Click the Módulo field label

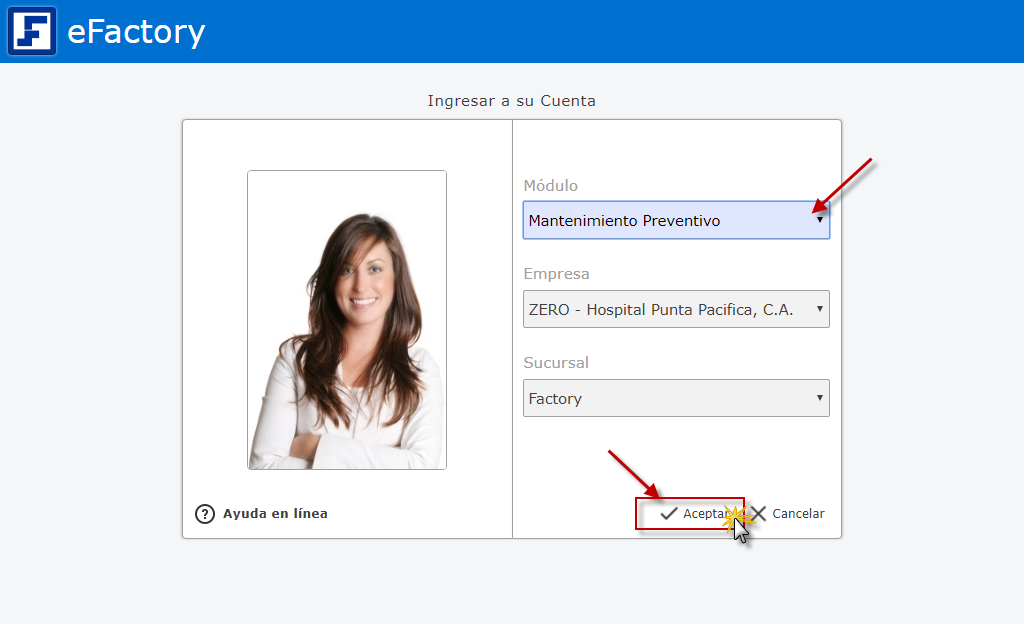[550, 186]
